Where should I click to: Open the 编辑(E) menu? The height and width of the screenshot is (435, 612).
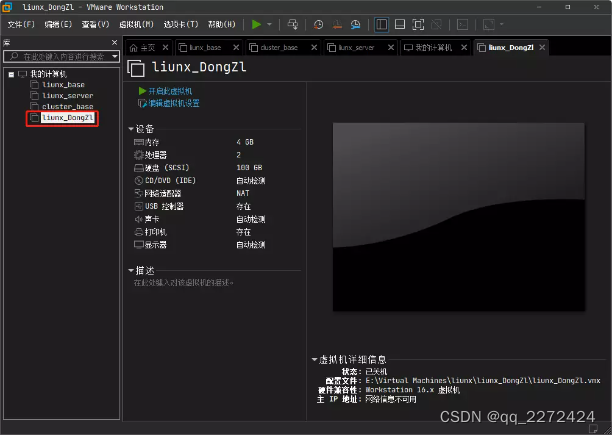(x=58, y=25)
